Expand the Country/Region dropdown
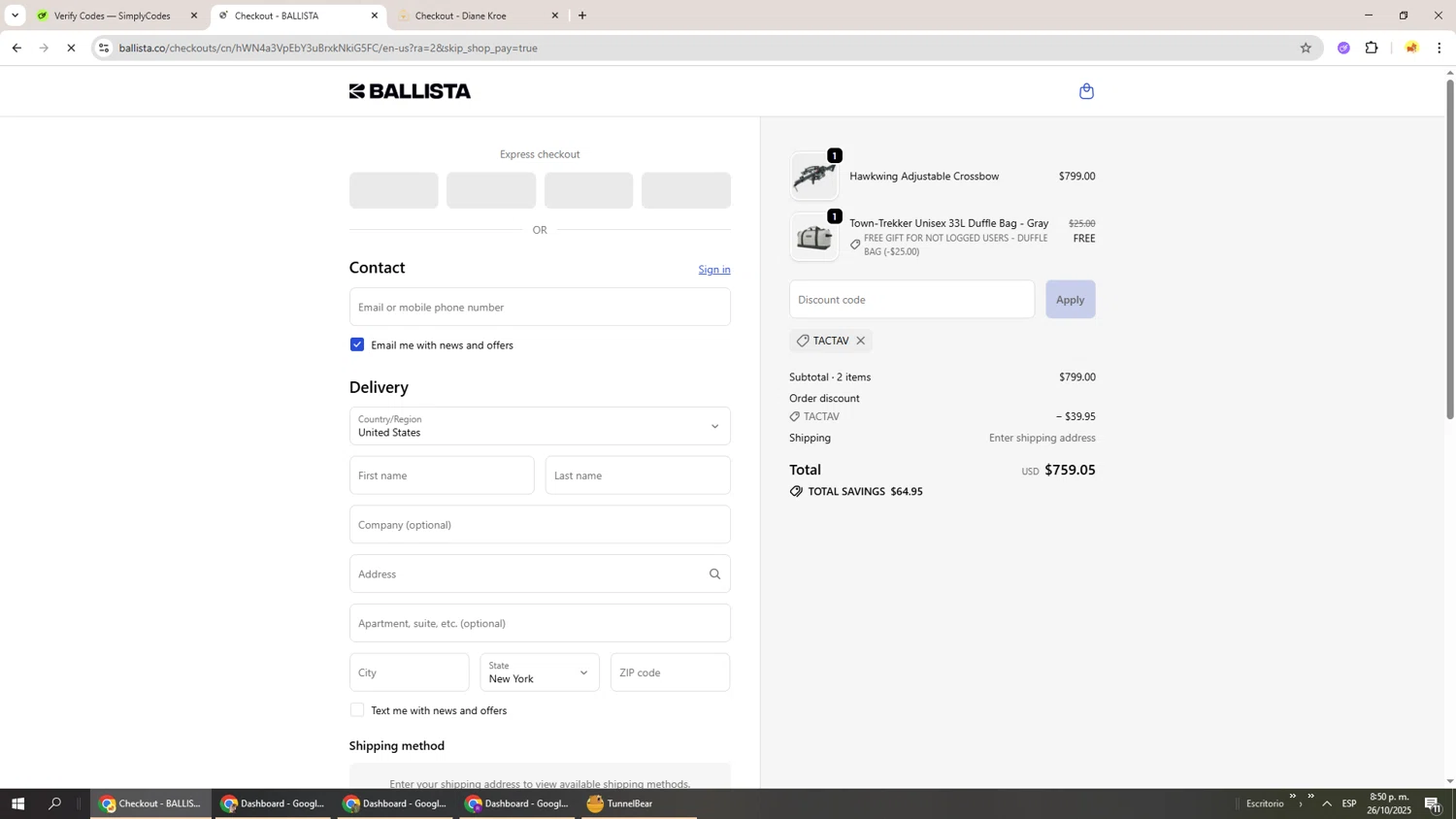Screen dimensions: 1456x819 (x=540, y=426)
